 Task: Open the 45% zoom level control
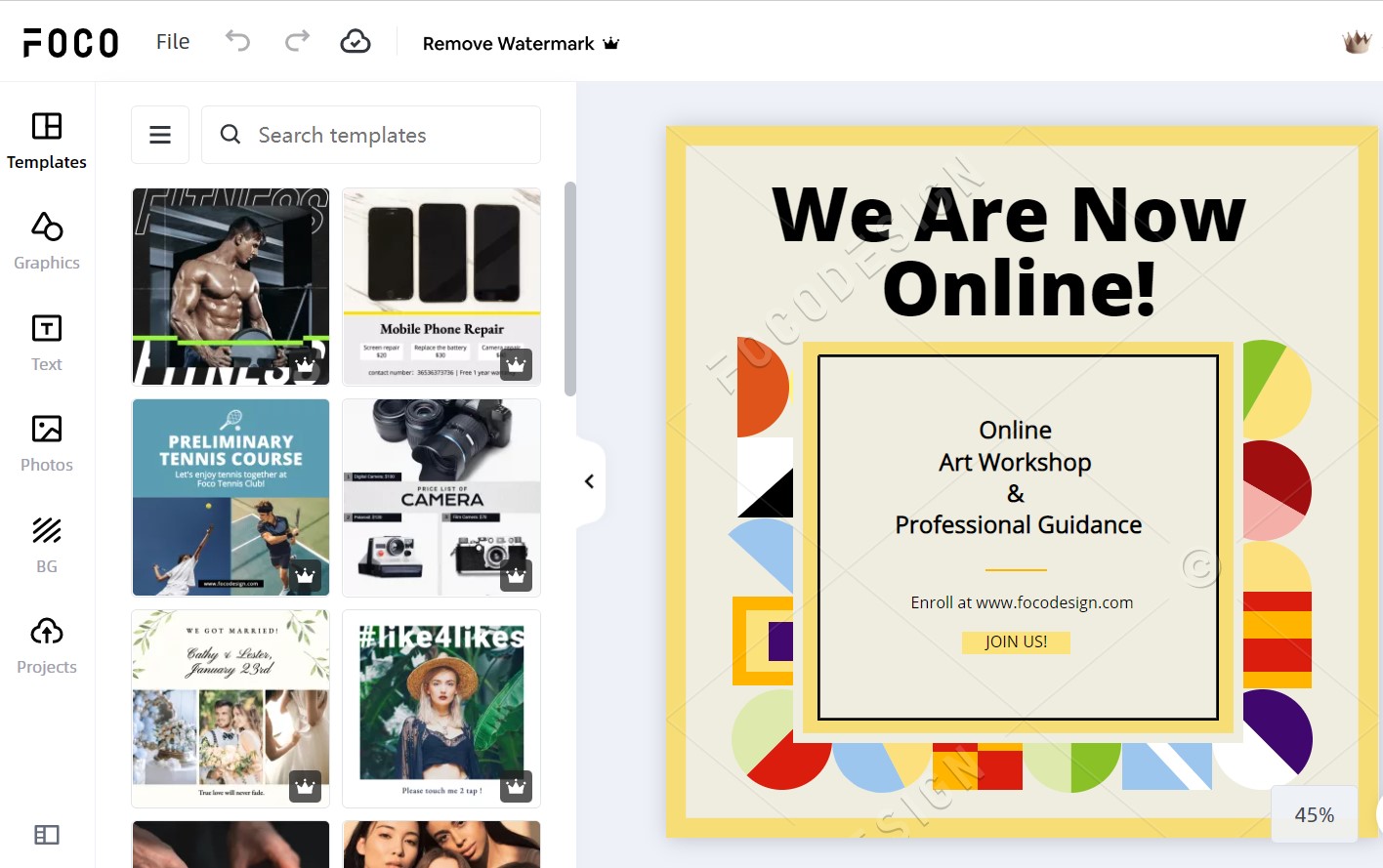pyautogui.click(x=1314, y=814)
